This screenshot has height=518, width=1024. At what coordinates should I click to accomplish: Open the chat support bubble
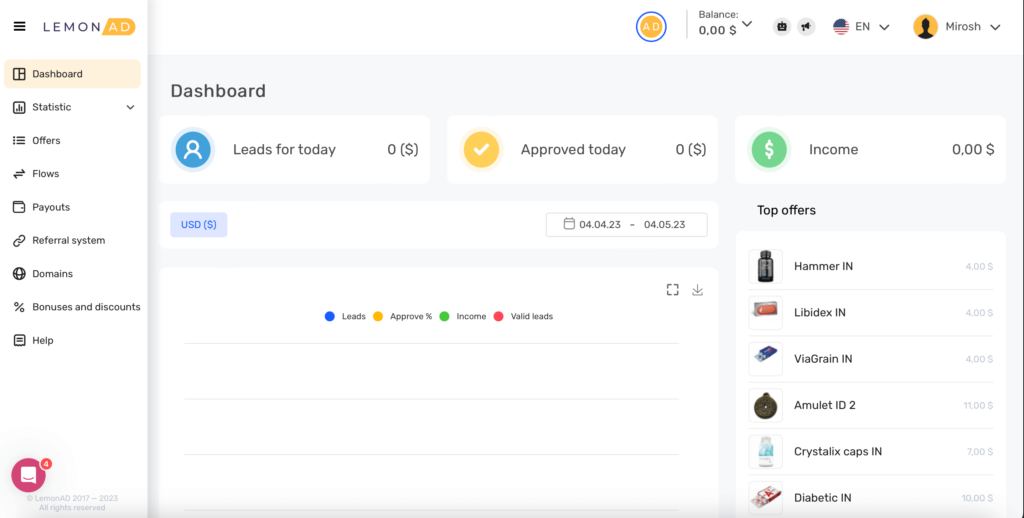[28, 475]
